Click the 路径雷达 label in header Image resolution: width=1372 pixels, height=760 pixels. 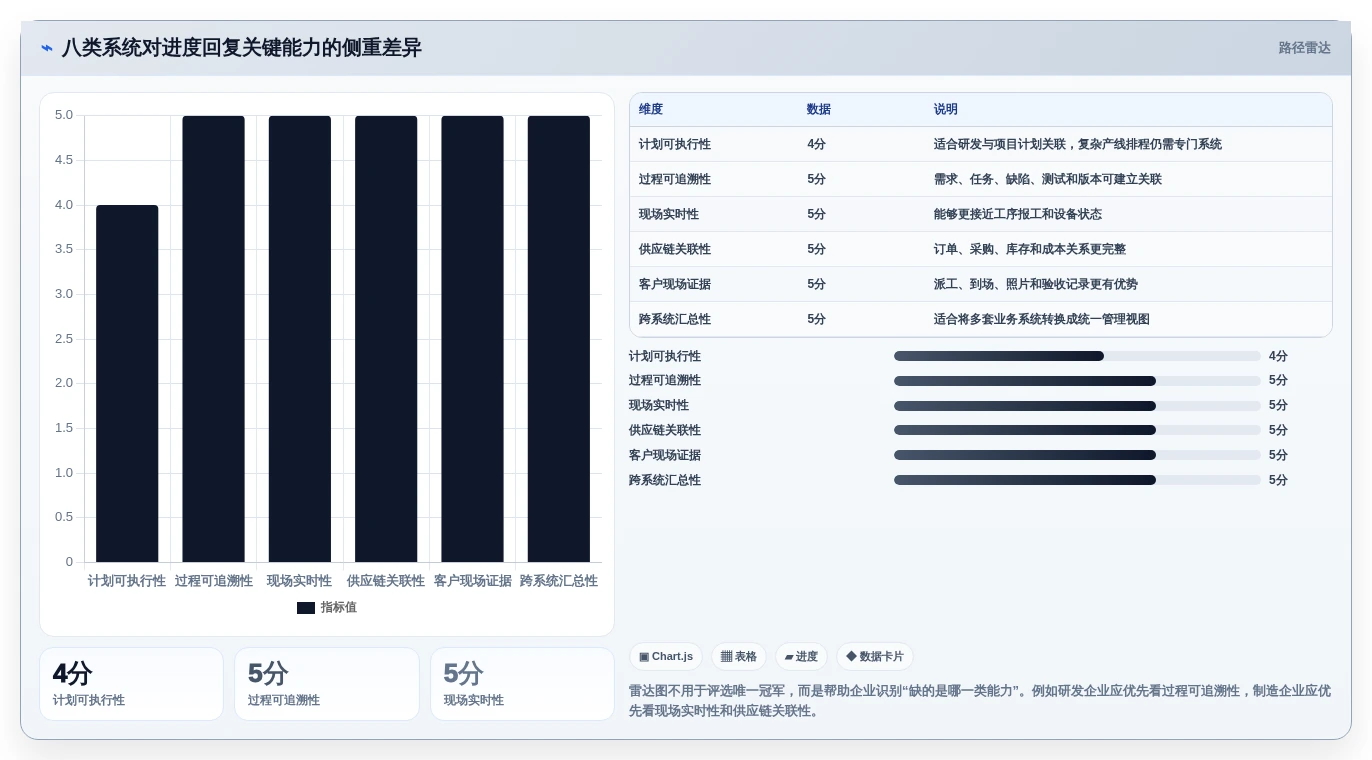point(1304,48)
